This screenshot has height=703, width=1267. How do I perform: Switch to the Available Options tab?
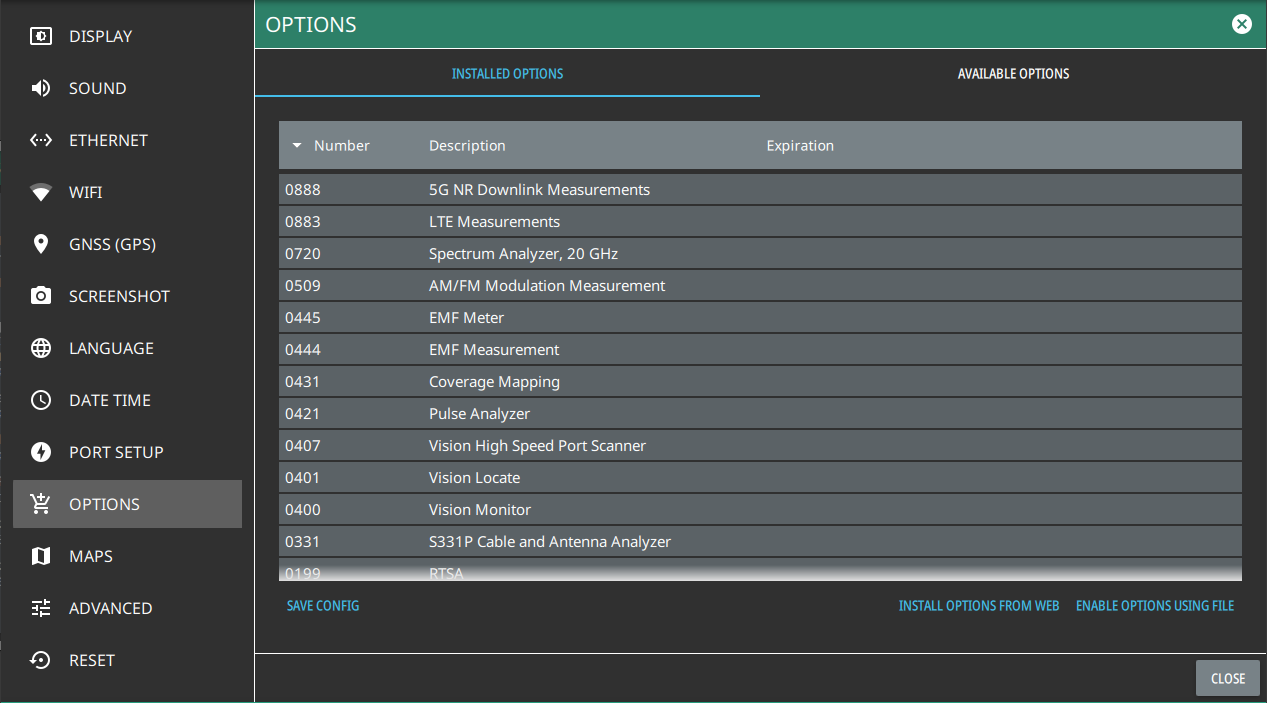pos(1013,74)
